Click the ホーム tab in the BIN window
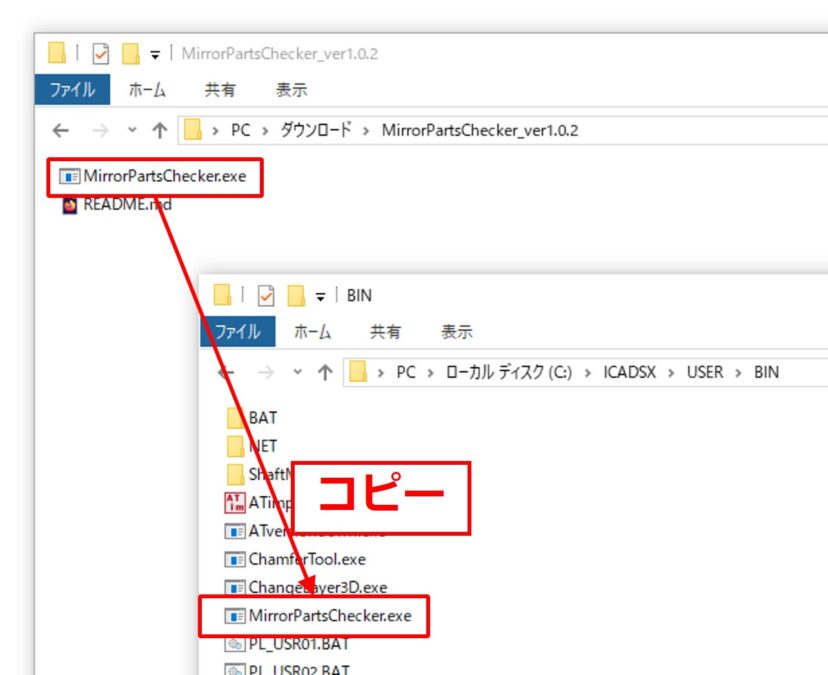828x675 pixels. point(313,332)
